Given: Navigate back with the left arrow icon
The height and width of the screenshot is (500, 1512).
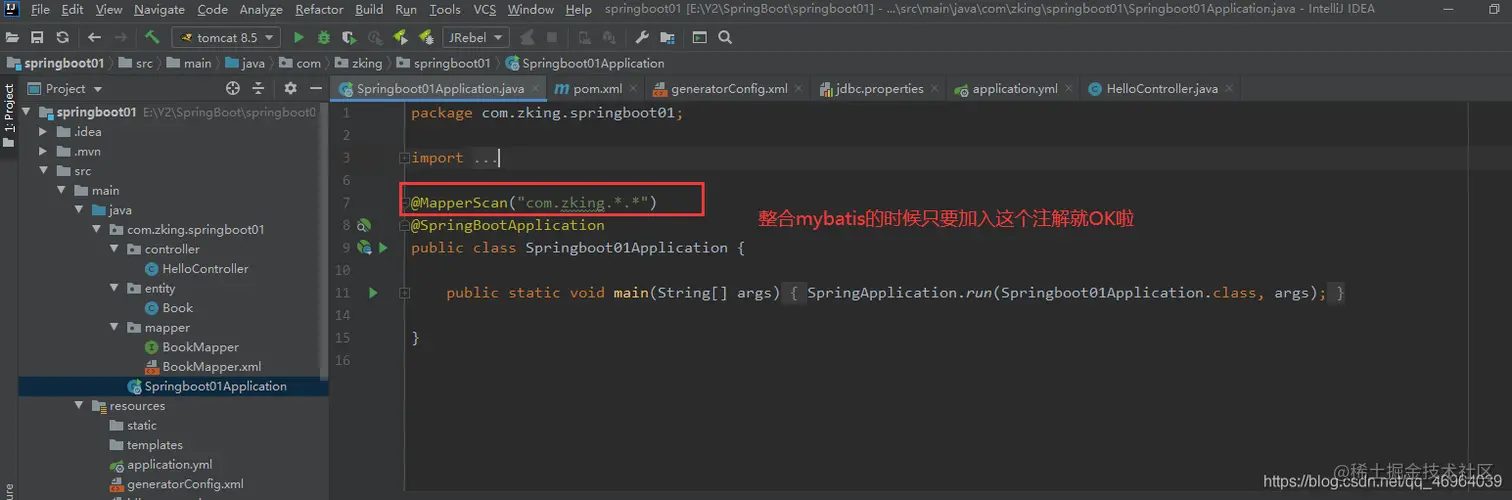Looking at the screenshot, I should tap(95, 37).
